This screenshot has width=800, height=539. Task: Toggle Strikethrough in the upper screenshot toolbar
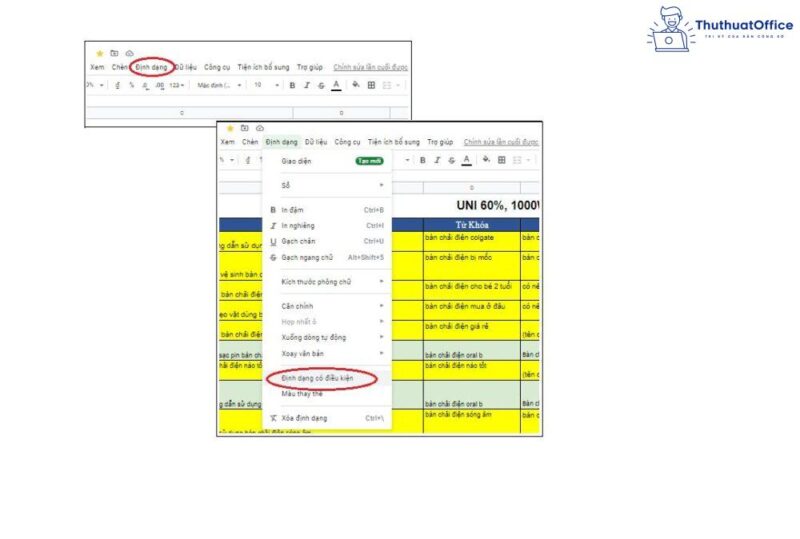[x=321, y=85]
